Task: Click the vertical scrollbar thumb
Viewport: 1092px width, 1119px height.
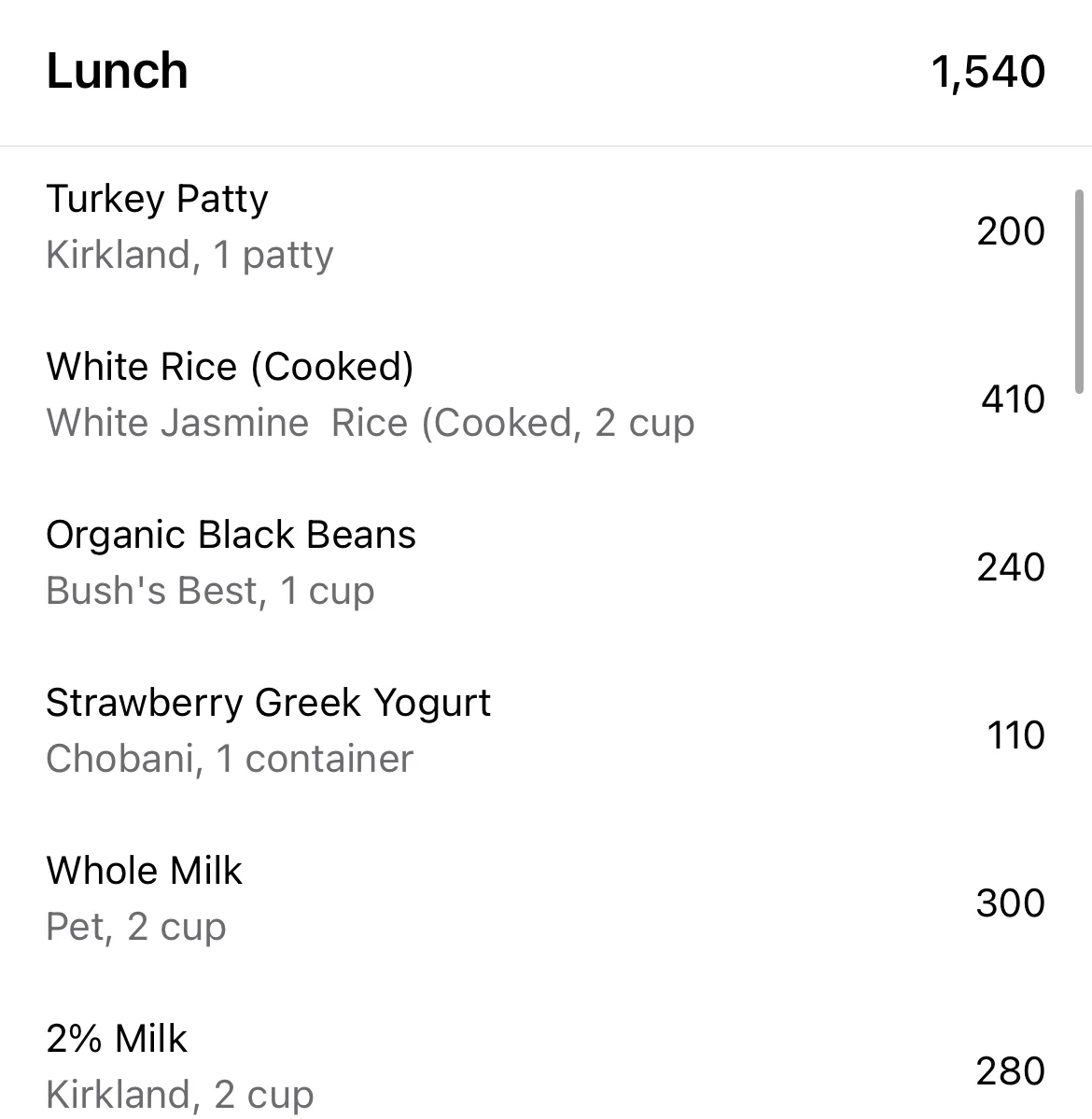Action: (x=1079, y=291)
